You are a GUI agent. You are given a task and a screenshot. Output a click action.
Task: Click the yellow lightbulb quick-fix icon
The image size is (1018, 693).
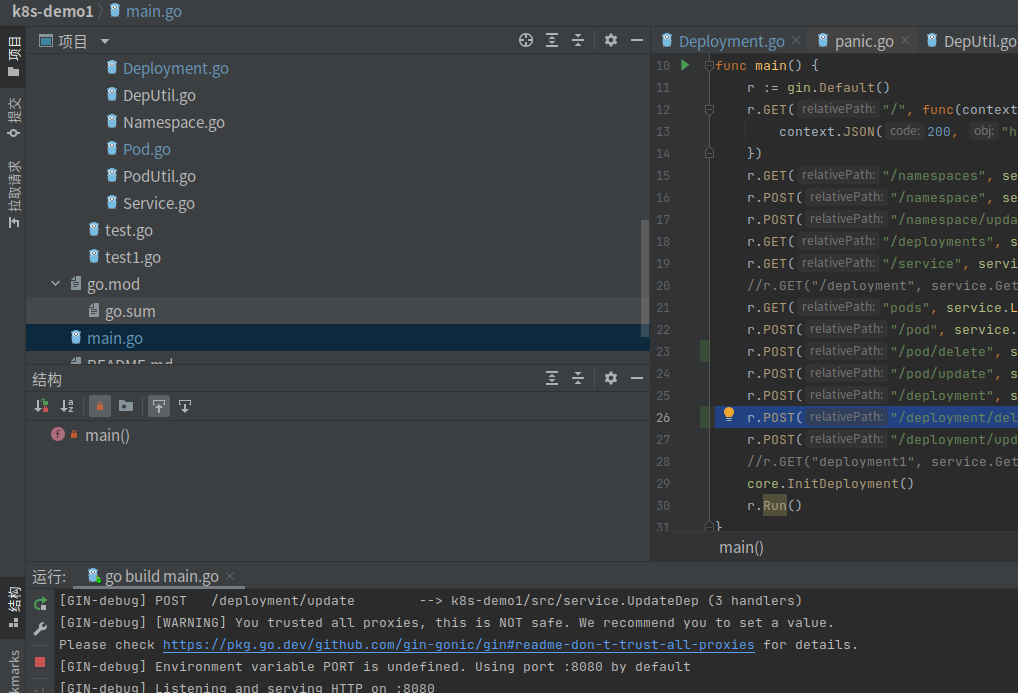click(728, 414)
